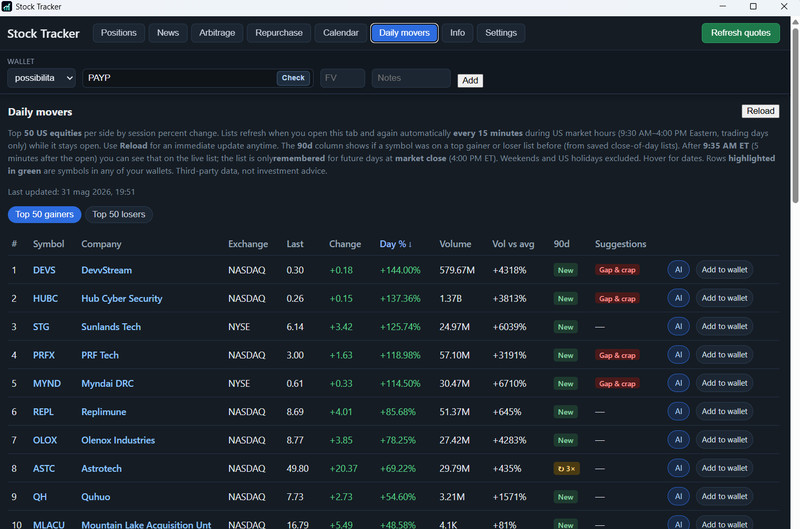Open AI analysis for DEVS row
Image resolution: width=800 pixels, height=529 pixels.
click(678, 270)
